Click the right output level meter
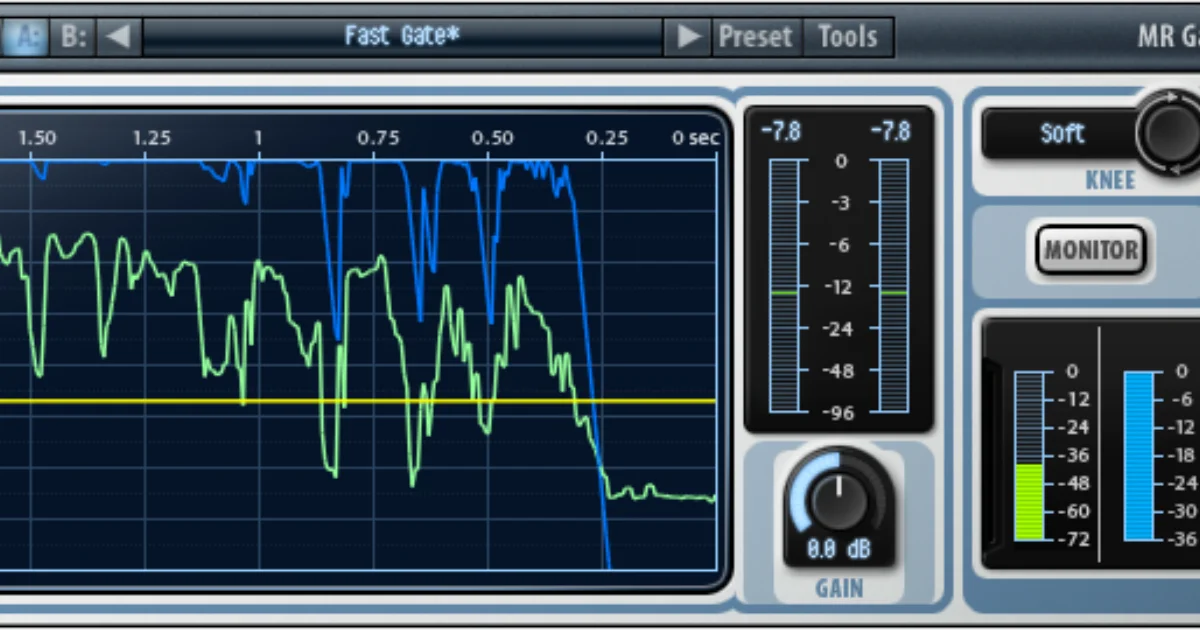Viewport: 1200px width, 630px height. tap(894, 285)
